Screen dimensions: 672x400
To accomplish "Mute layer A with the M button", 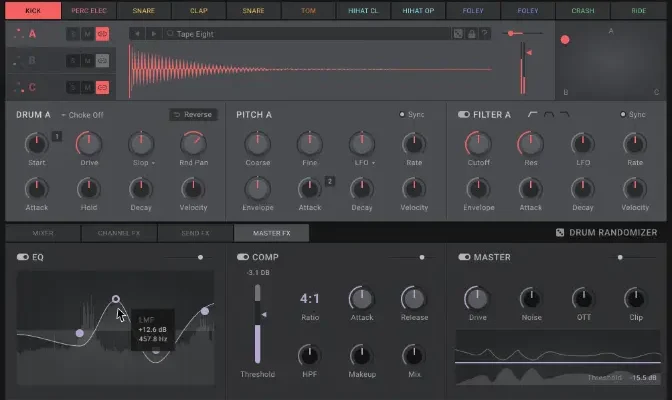I will (87, 33).
